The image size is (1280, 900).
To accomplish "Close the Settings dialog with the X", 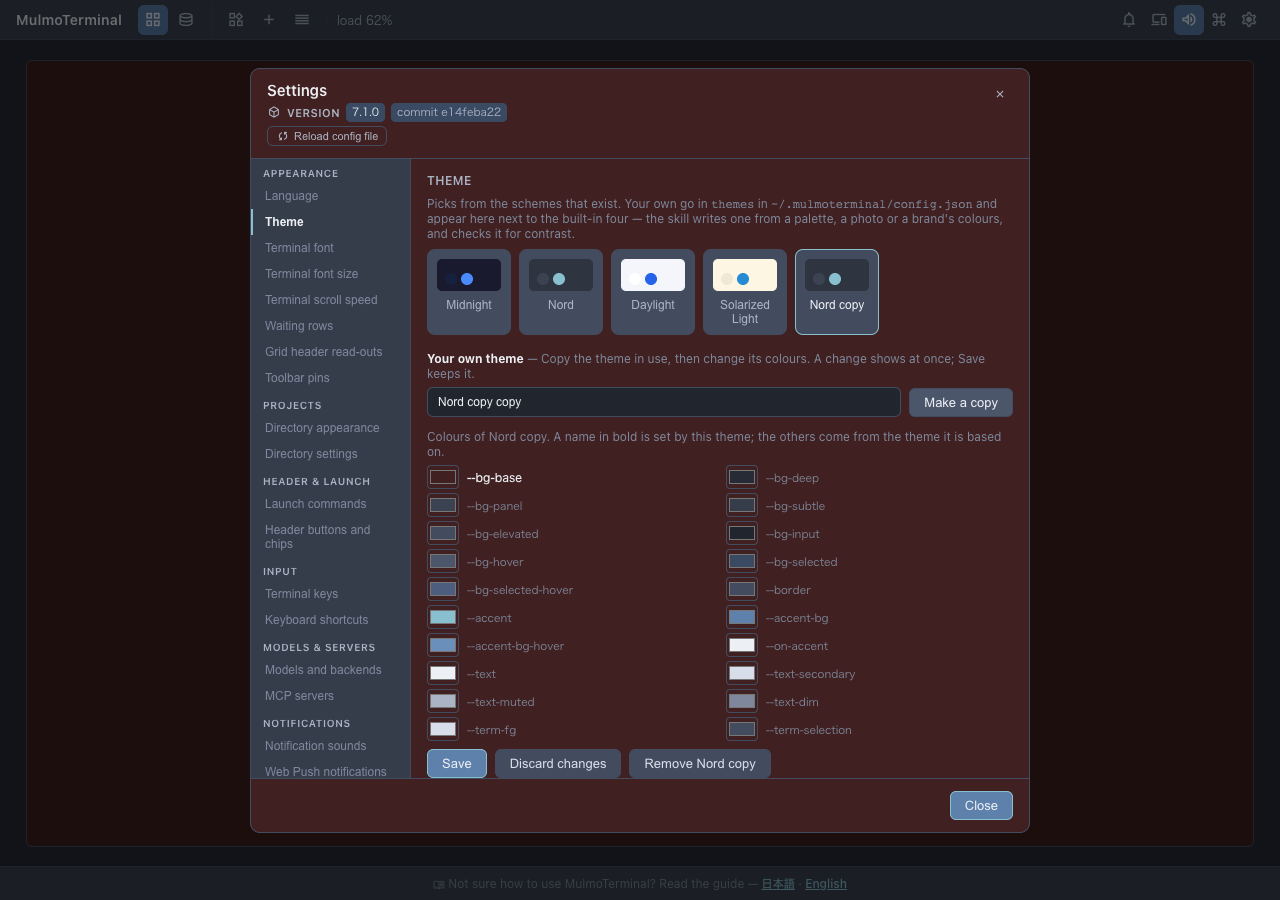I will click(1000, 94).
